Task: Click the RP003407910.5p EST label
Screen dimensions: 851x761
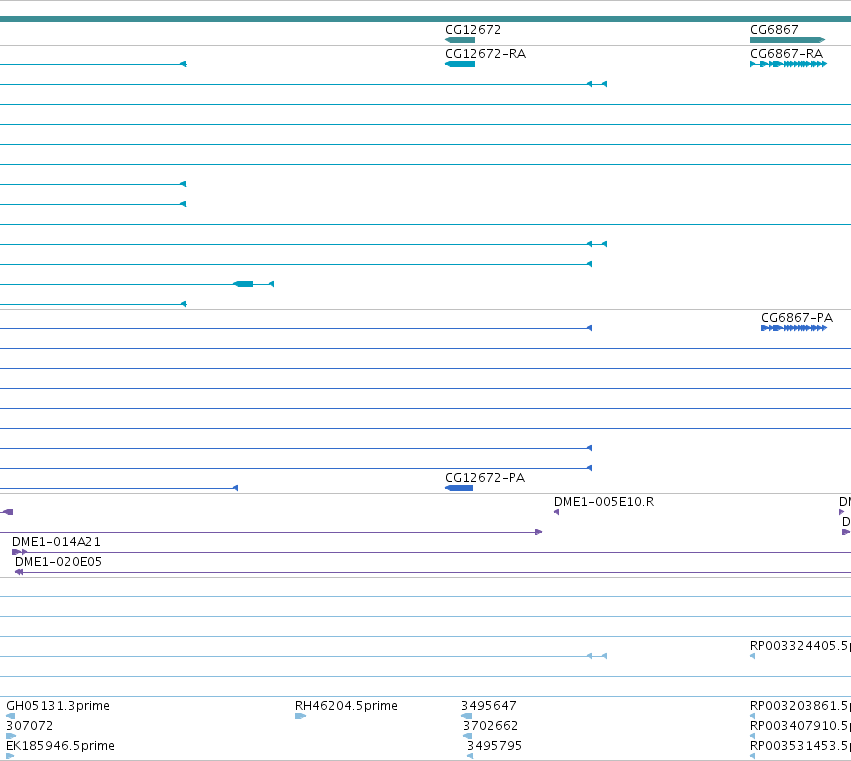Action: [800, 726]
